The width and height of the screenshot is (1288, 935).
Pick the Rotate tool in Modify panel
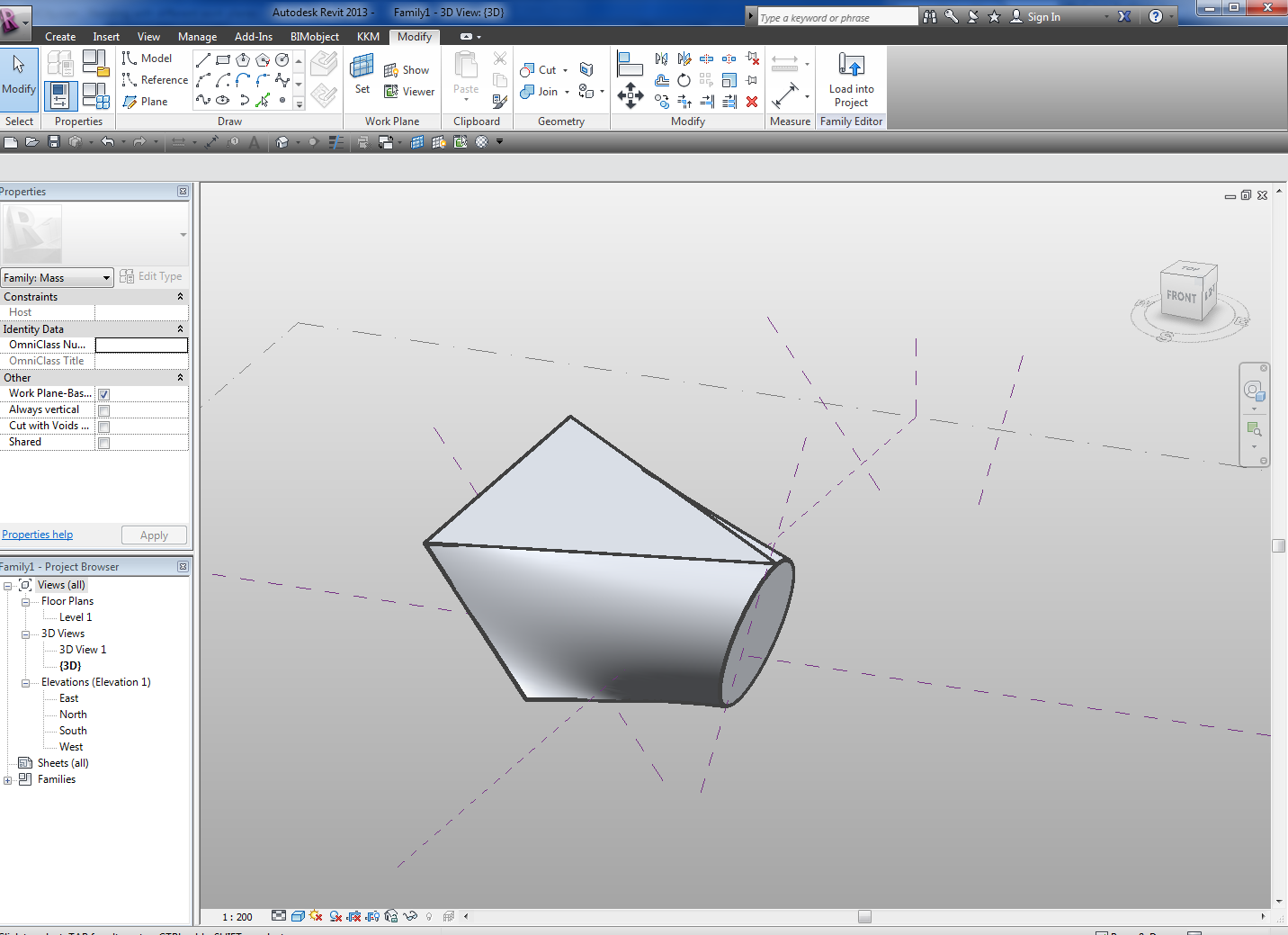click(684, 80)
